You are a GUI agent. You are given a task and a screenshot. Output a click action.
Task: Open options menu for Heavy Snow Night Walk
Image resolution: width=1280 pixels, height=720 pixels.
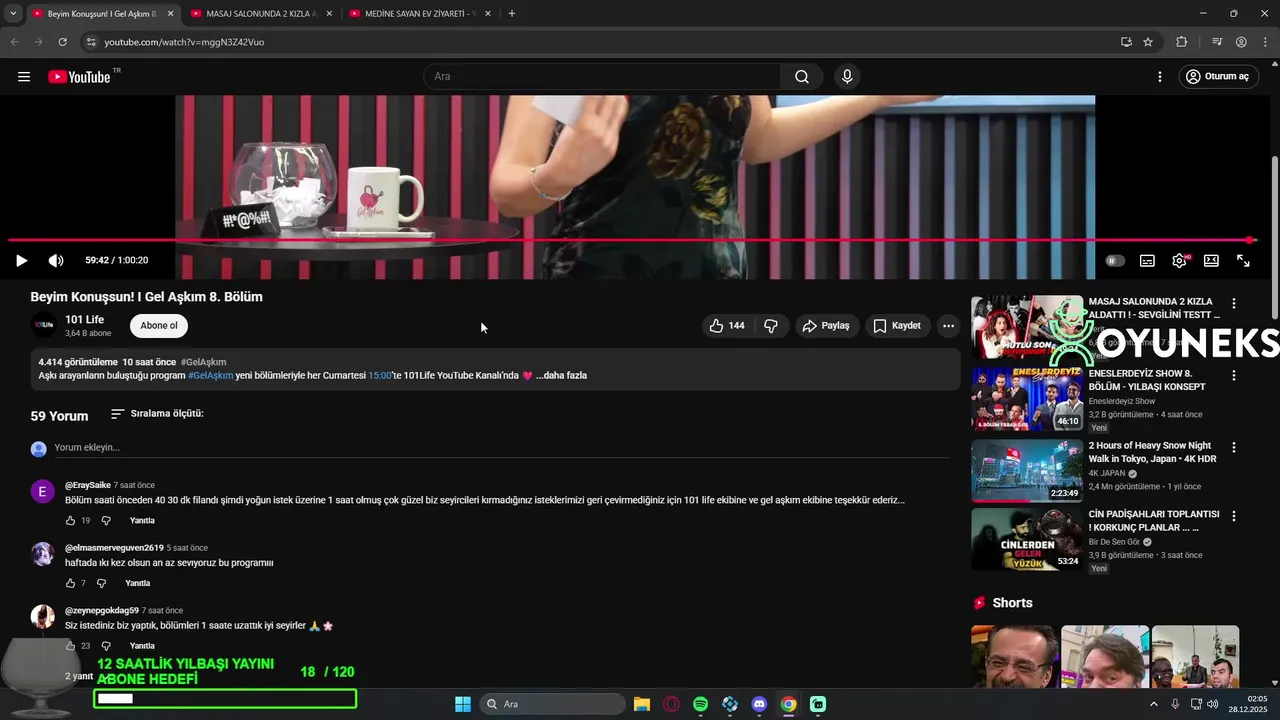click(1234, 447)
